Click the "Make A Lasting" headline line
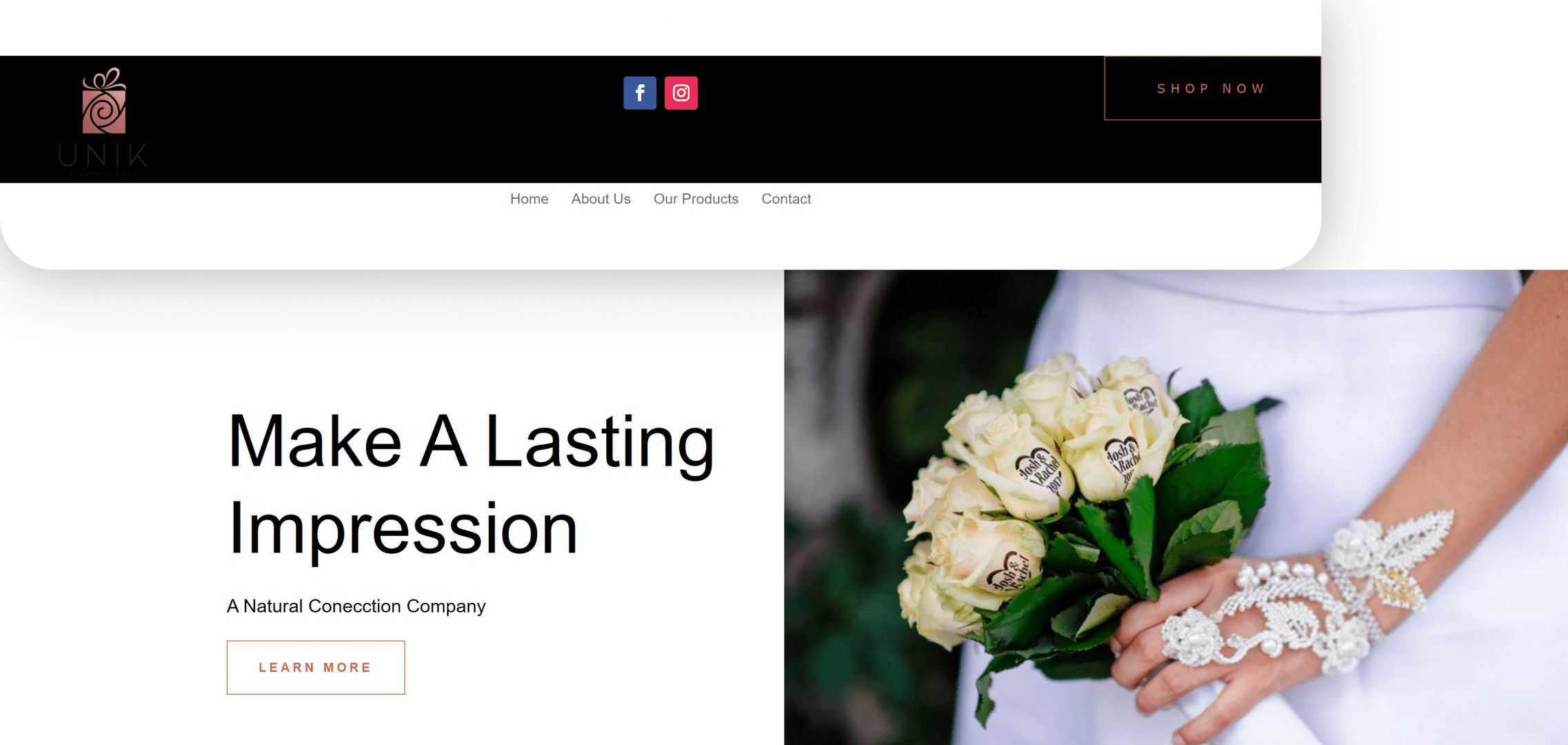The height and width of the screenshot is (745, 1568). [471, 442]
